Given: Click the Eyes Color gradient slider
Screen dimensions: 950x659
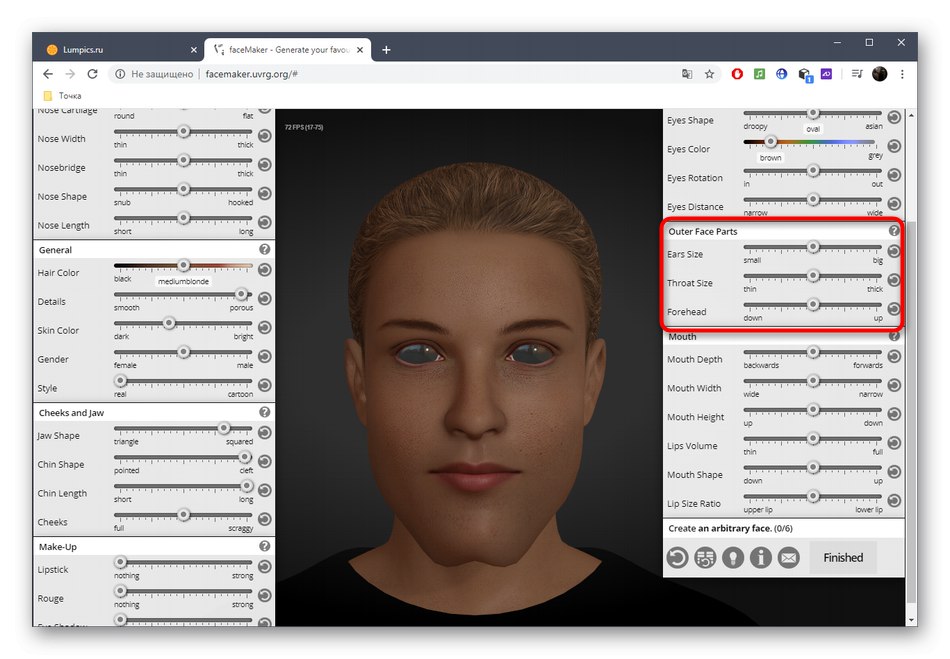Looking at the screenshot, I should (x=812, y=142).
